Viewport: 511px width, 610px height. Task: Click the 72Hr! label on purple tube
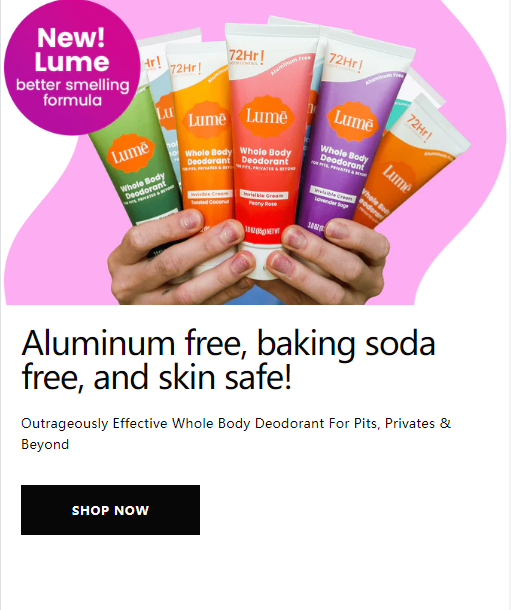(346, 62)
